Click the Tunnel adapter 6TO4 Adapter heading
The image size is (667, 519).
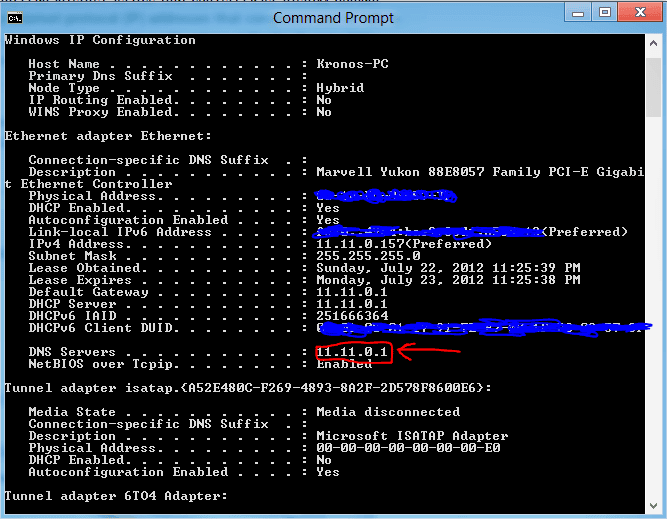(116, 496)
